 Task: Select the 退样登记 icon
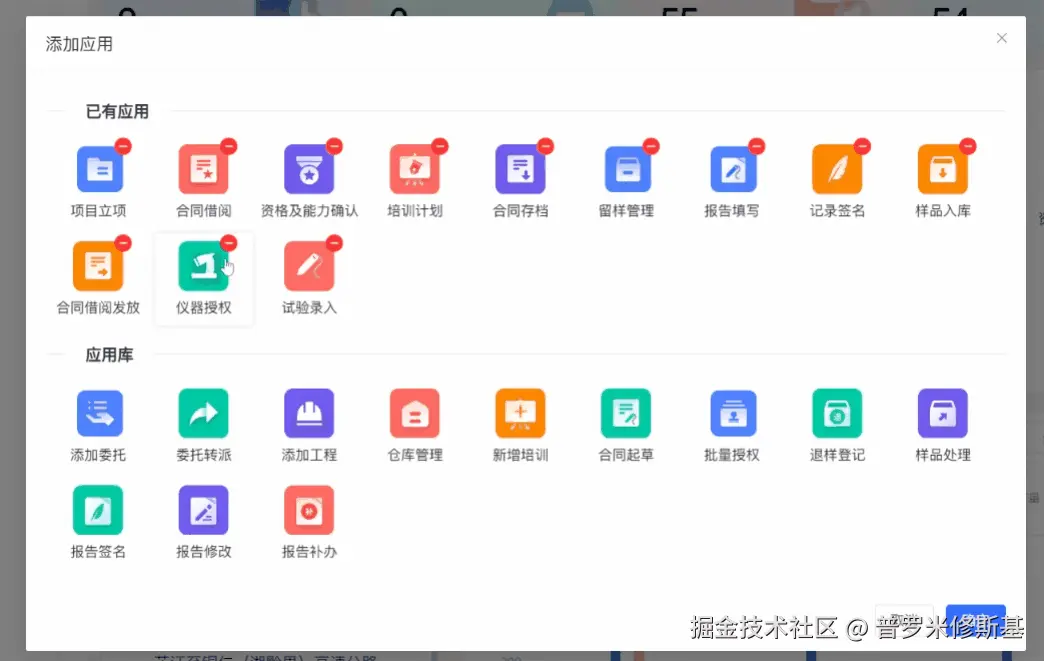(x=836, y=412)
